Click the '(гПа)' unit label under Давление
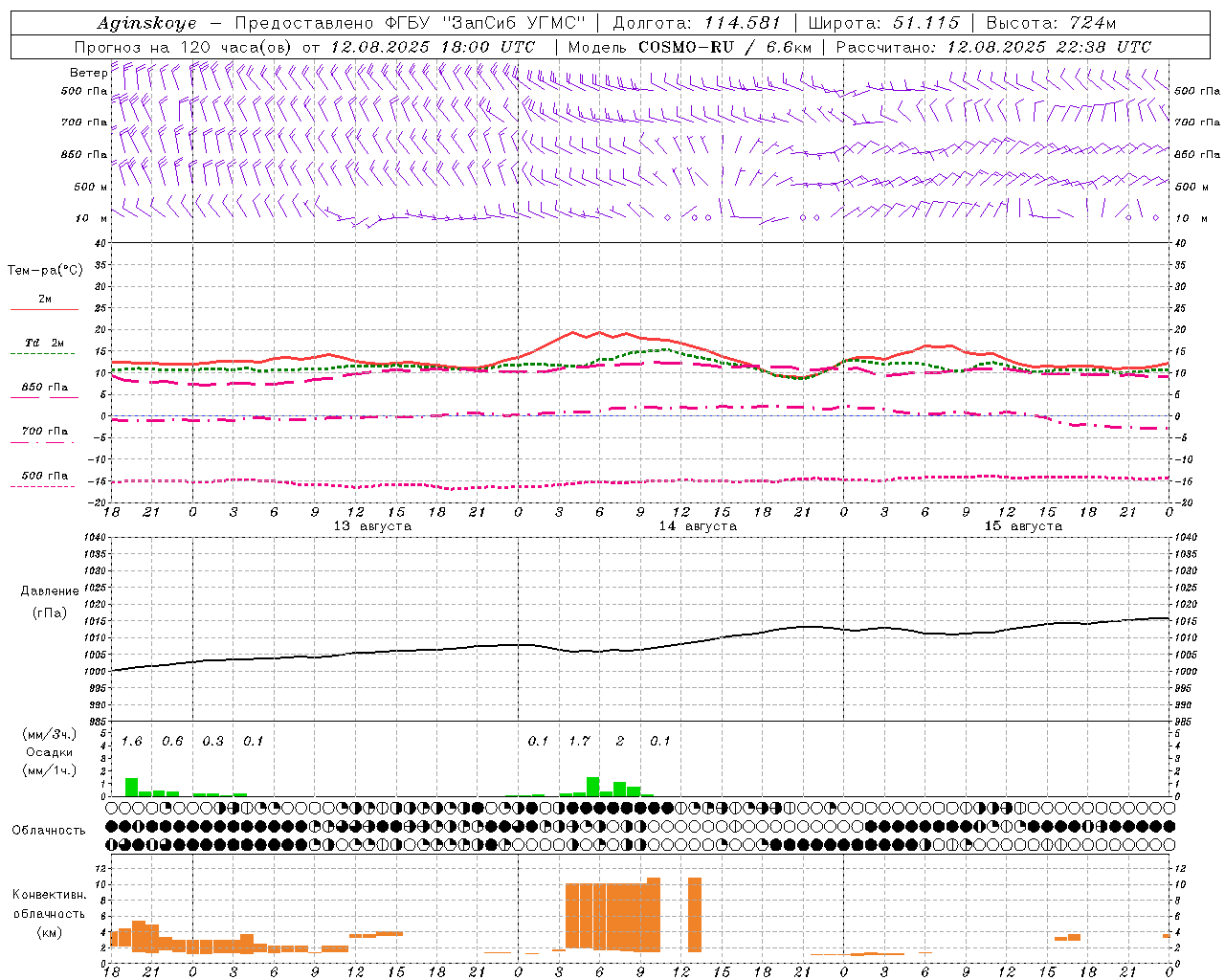 click(50, 613)
